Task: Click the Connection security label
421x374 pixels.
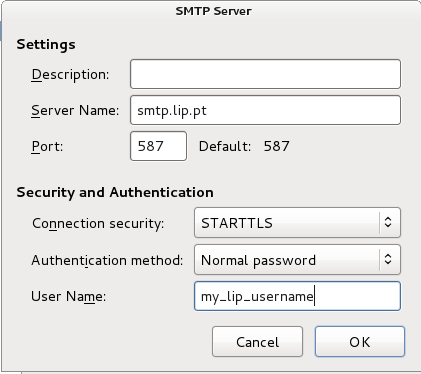Action: (x=98, y=223)
